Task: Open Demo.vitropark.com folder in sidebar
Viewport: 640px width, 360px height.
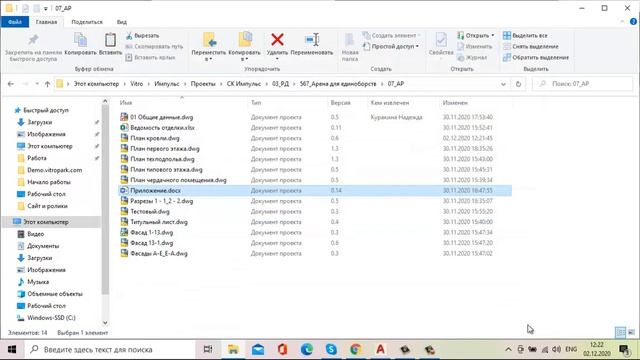Action: click(55, 170)
